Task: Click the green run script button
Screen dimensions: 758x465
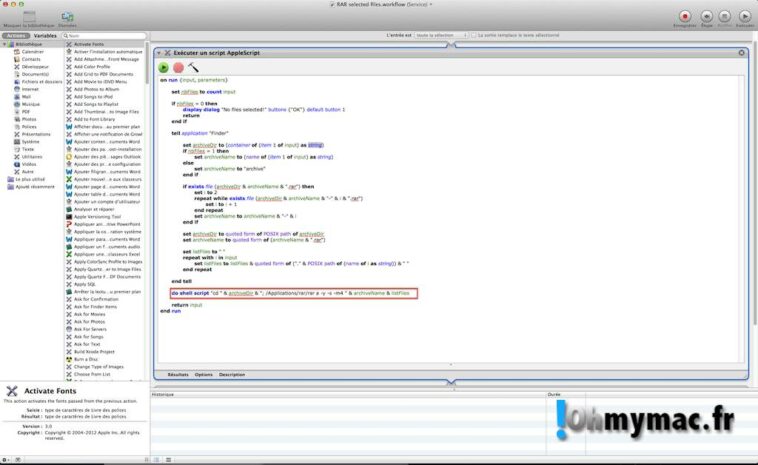Action: (x=164, y=67)
